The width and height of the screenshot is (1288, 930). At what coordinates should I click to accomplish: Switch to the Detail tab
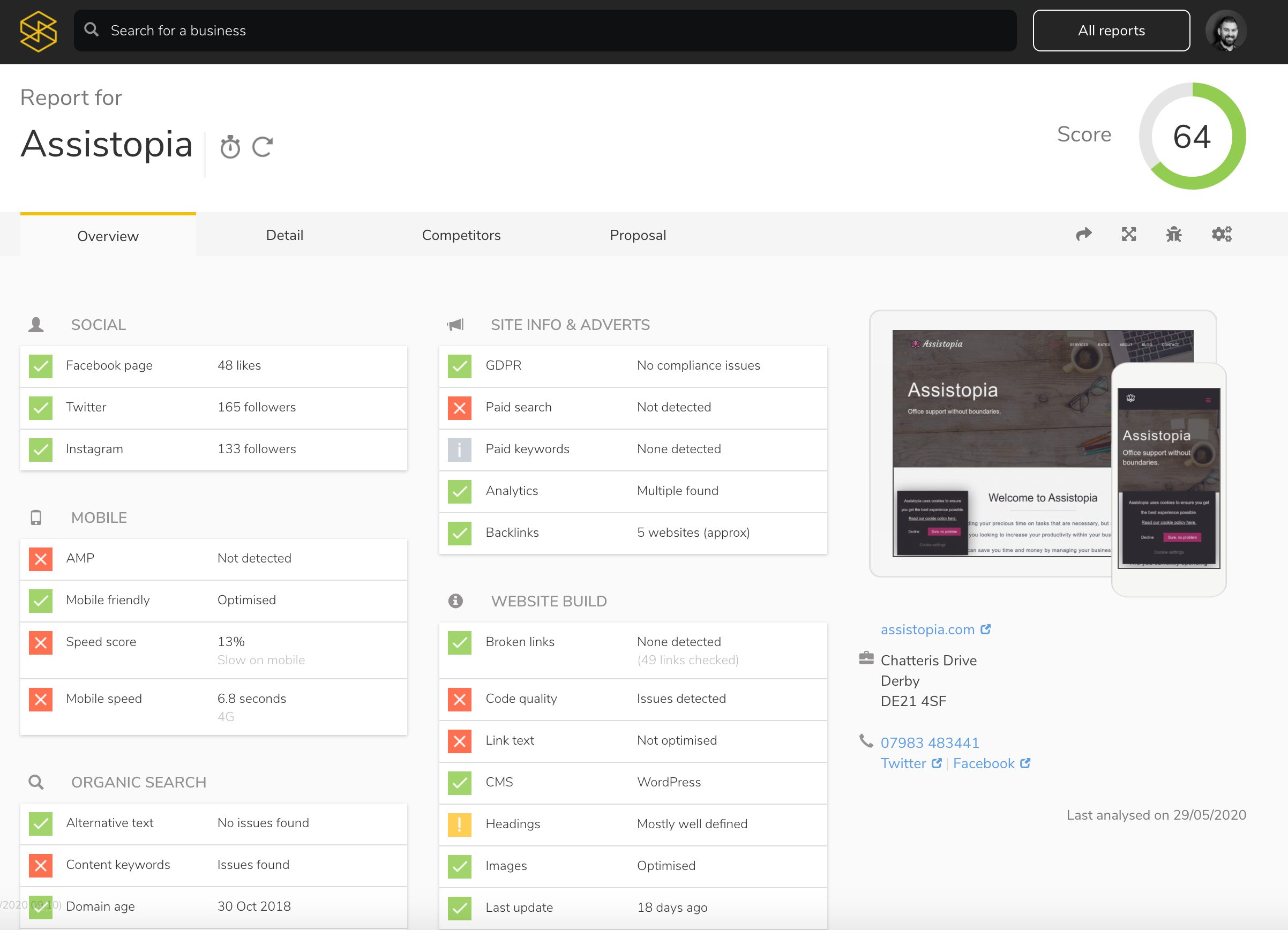pos(284,235)
